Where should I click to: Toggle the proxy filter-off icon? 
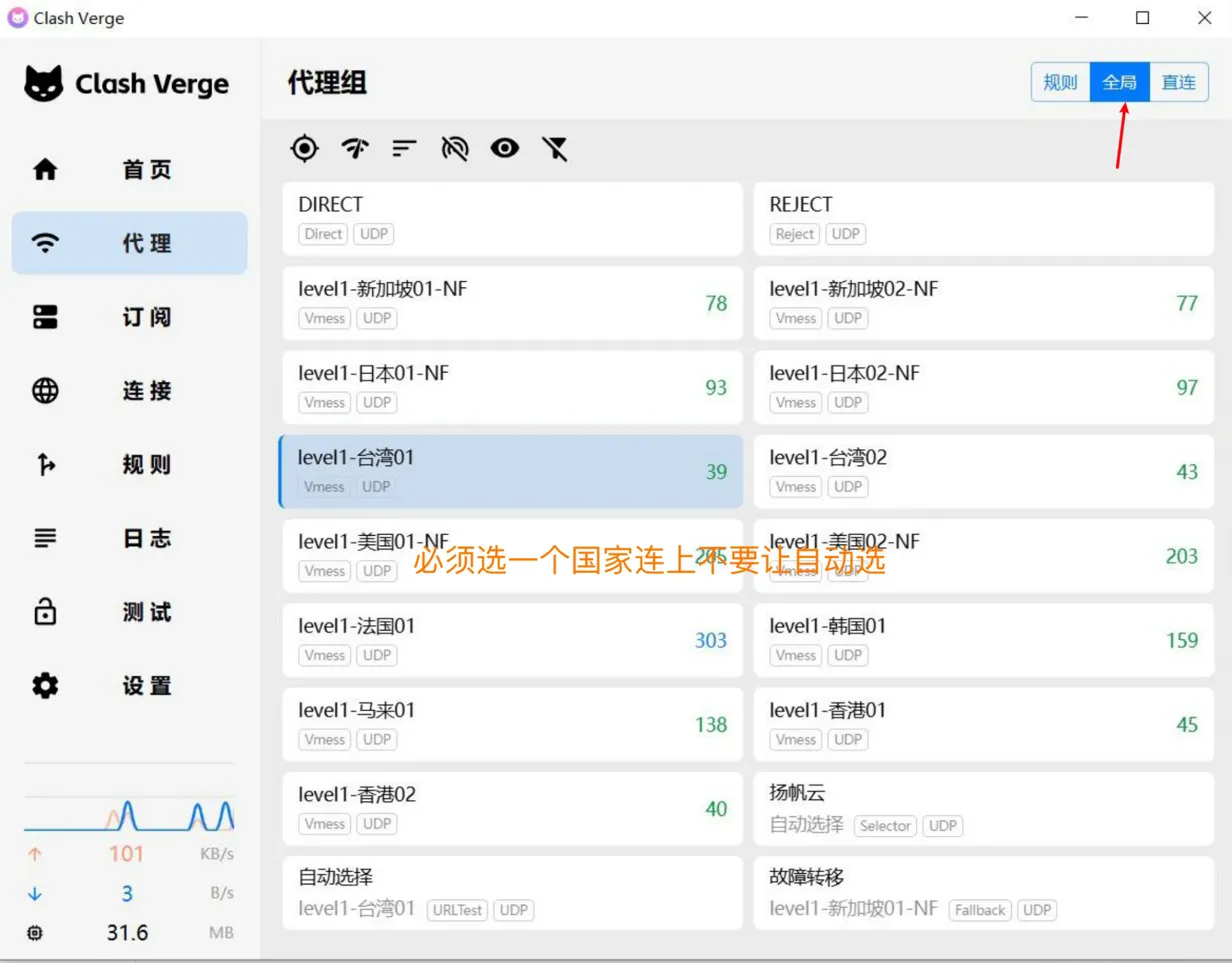(555, 149)
